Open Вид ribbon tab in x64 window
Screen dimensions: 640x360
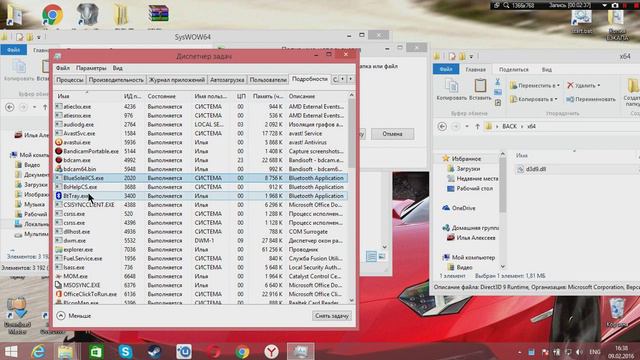(x=547, y=69)
